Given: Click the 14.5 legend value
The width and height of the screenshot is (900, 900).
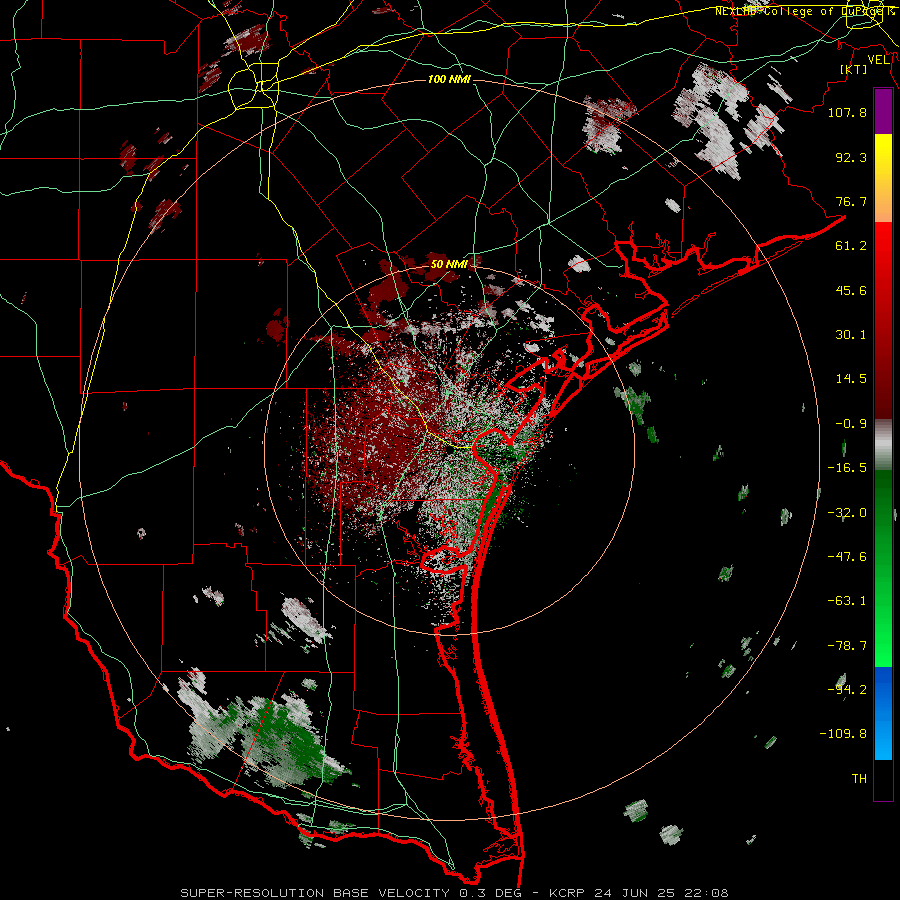Looking at the screenshot, I should pyautogui.click(x=851, y=379).
